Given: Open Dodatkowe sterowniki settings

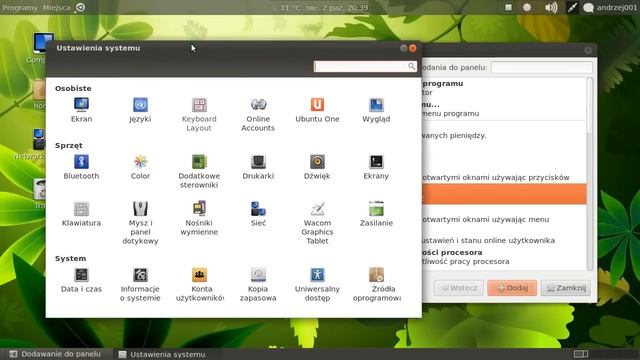Looking at the screenshot, I should point(199,171).
